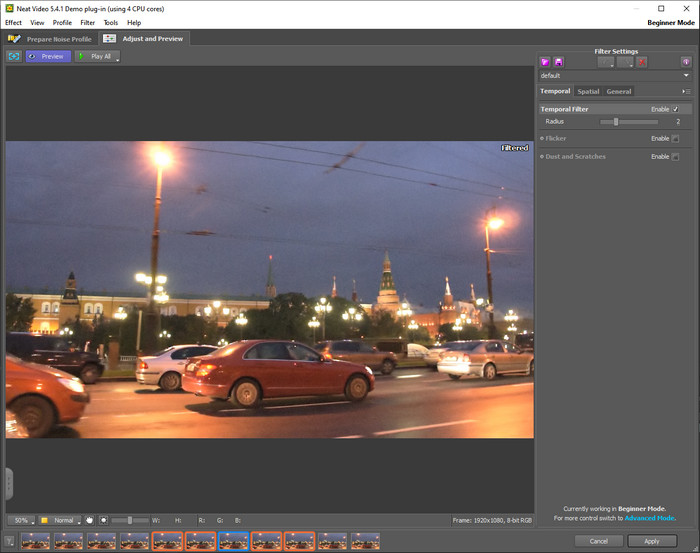Open the filter tabs options menu arrow
This screenshot has width=700, height=553.
686,91
